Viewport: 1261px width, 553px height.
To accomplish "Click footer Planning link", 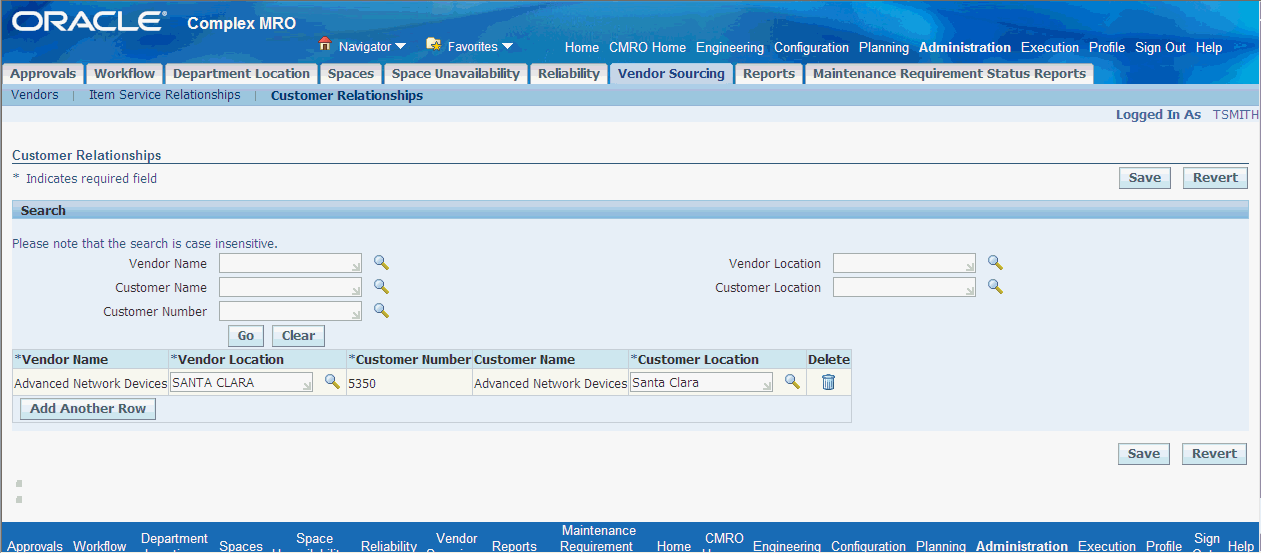I will [941, 546].
